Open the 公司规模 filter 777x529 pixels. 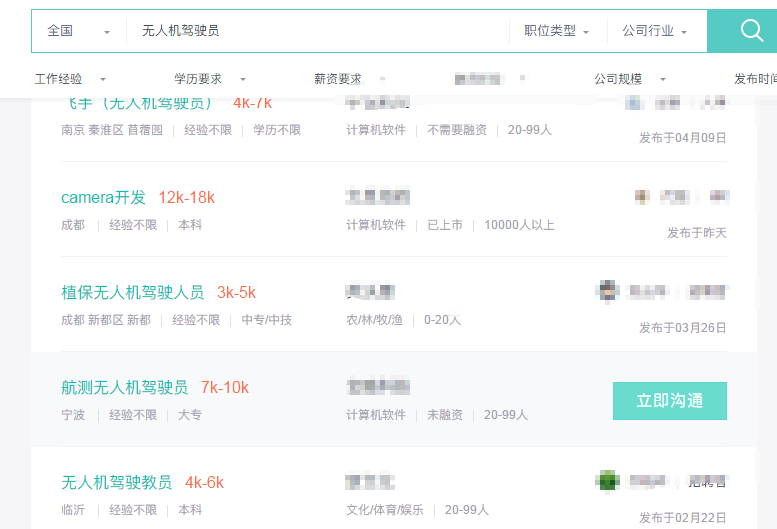[629, 79]
